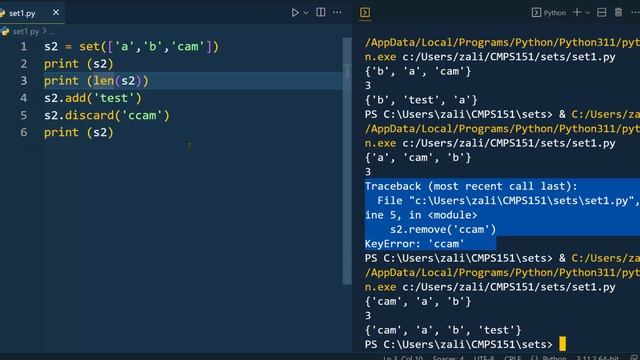The image size is (640, 360).
Task: Open editor More Actions ellipsis menu
Action: tap(337, 12)
